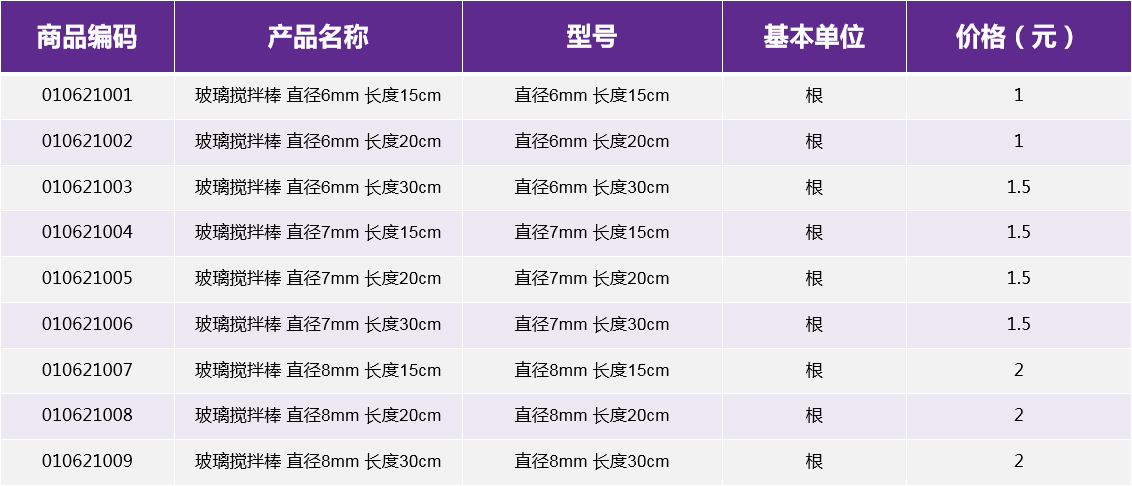Click the 商品编码 column header

[x=87, y=37]
